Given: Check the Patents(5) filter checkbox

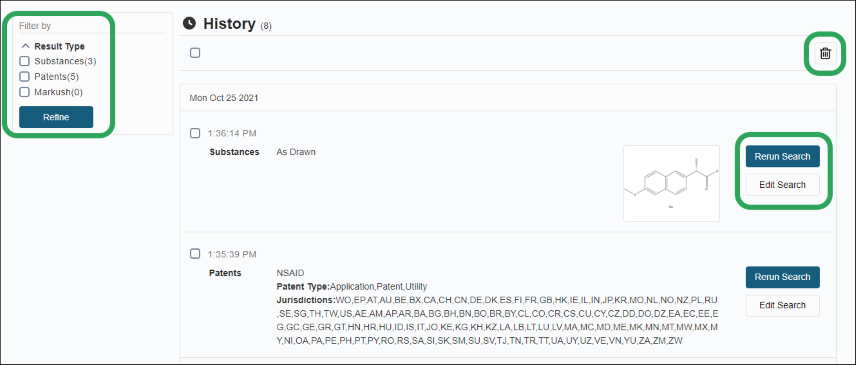Looking at the screenshot, I should pos(24,76).
